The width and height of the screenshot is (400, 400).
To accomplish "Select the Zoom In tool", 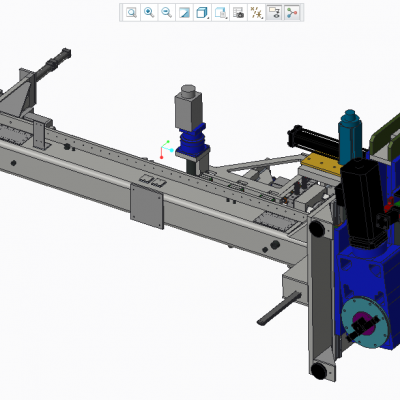I will coord(149,13).
